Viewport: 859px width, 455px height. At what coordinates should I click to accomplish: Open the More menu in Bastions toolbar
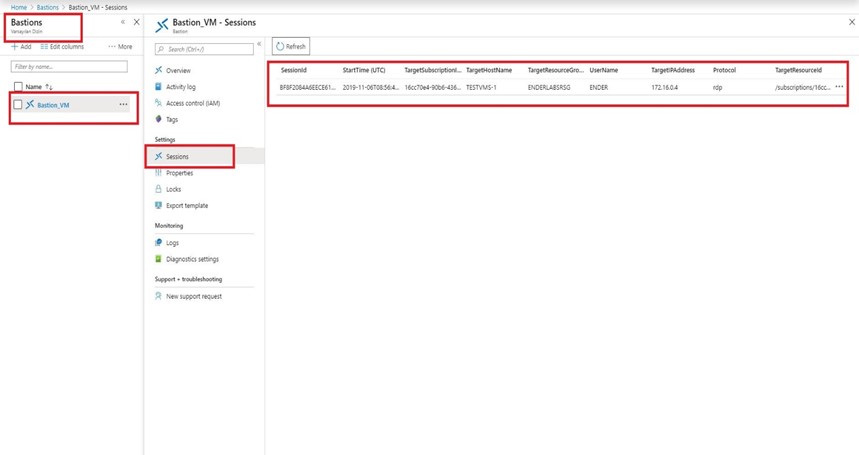120,47
